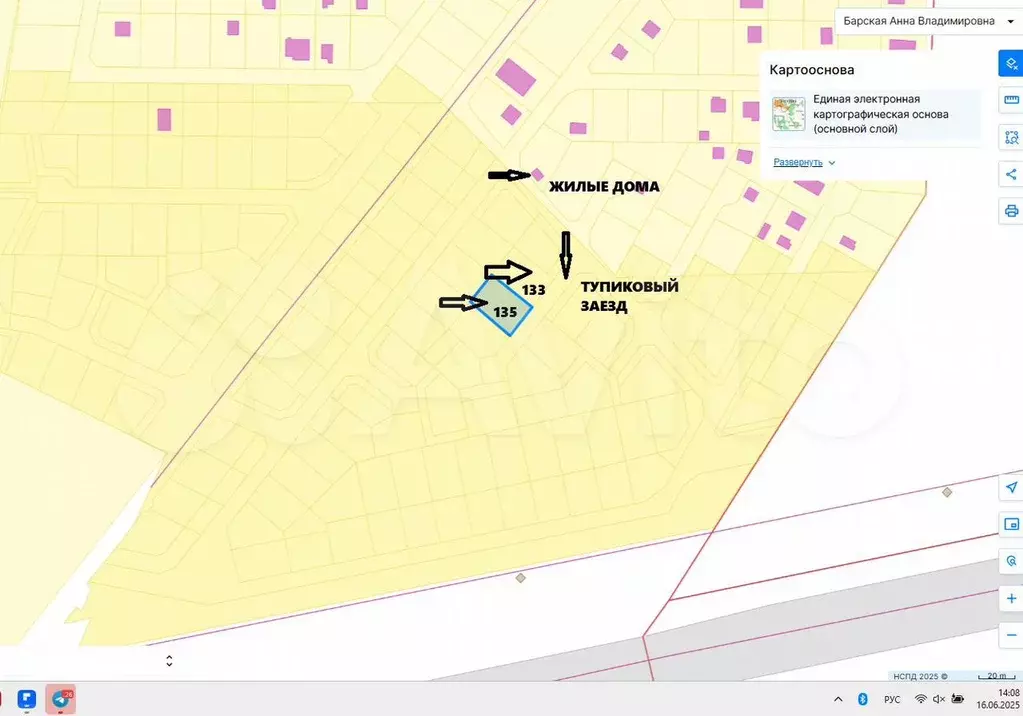Activate the area search selection tool
Viewport: 1023px width, 716px height.
coord(1011,137)
